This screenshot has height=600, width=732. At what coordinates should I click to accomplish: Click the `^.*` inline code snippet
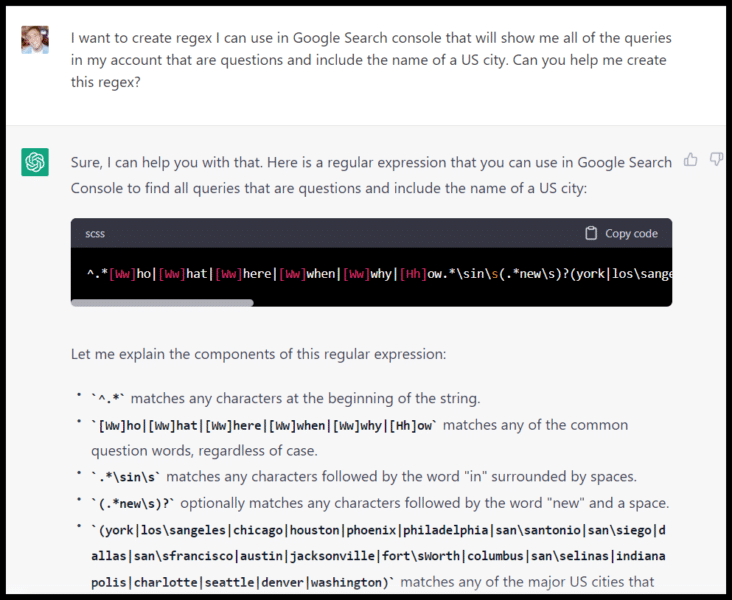pos(108,399)
